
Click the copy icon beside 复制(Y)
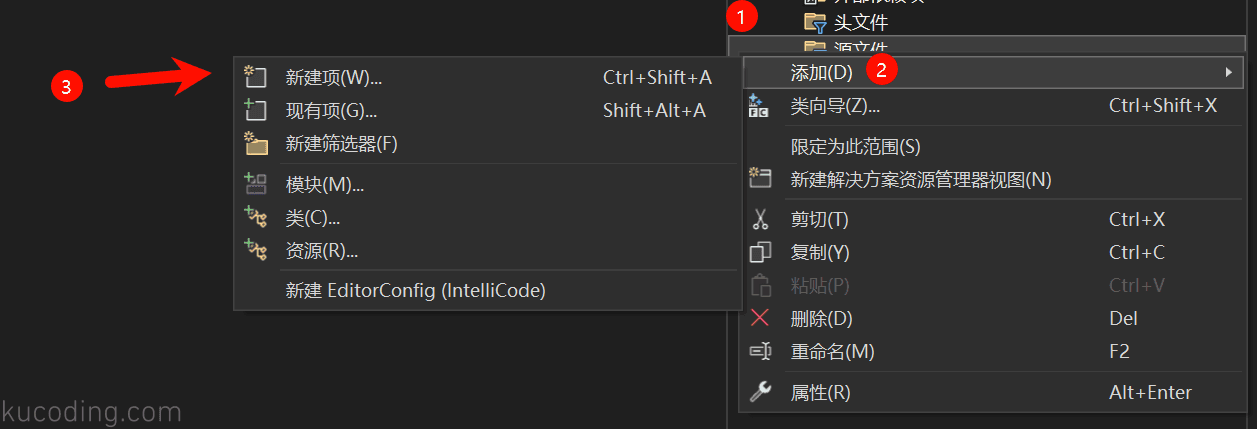760,252
